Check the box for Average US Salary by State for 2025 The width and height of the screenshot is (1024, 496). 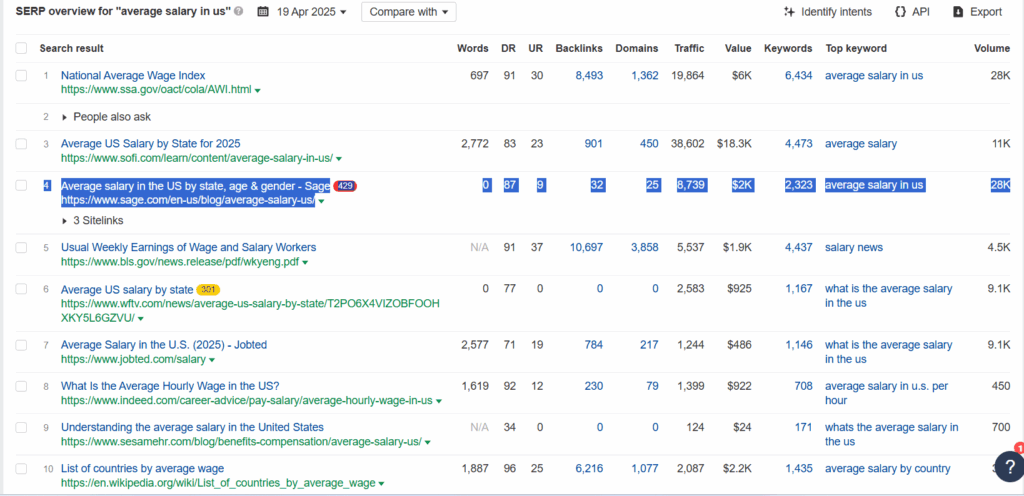(x=22, y=144)
